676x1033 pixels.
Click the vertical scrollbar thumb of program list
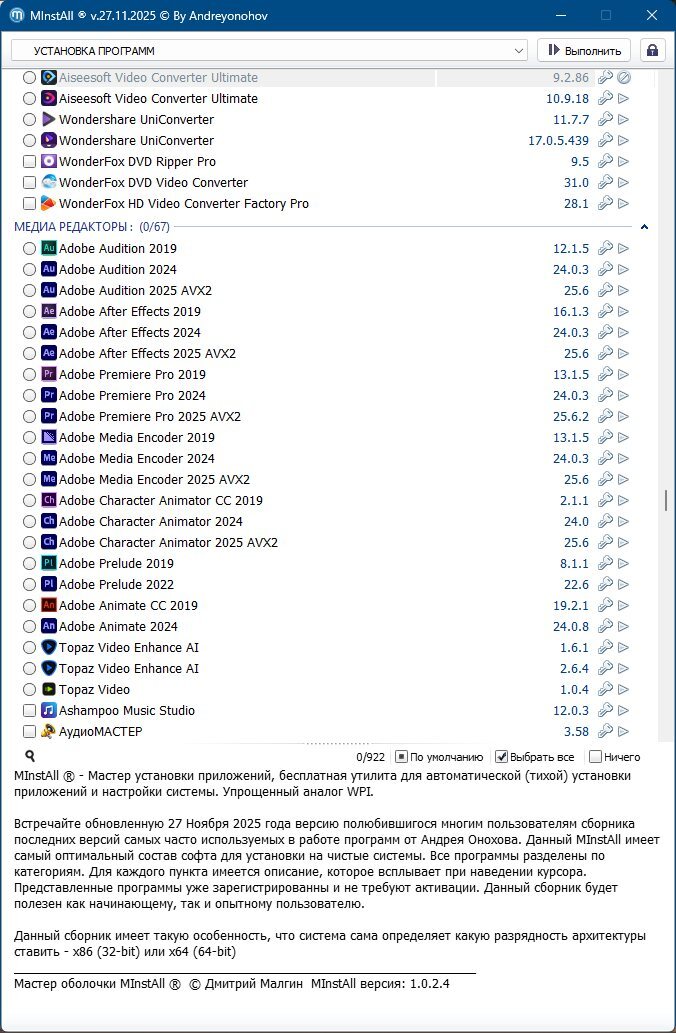click(x=666, y=500)
